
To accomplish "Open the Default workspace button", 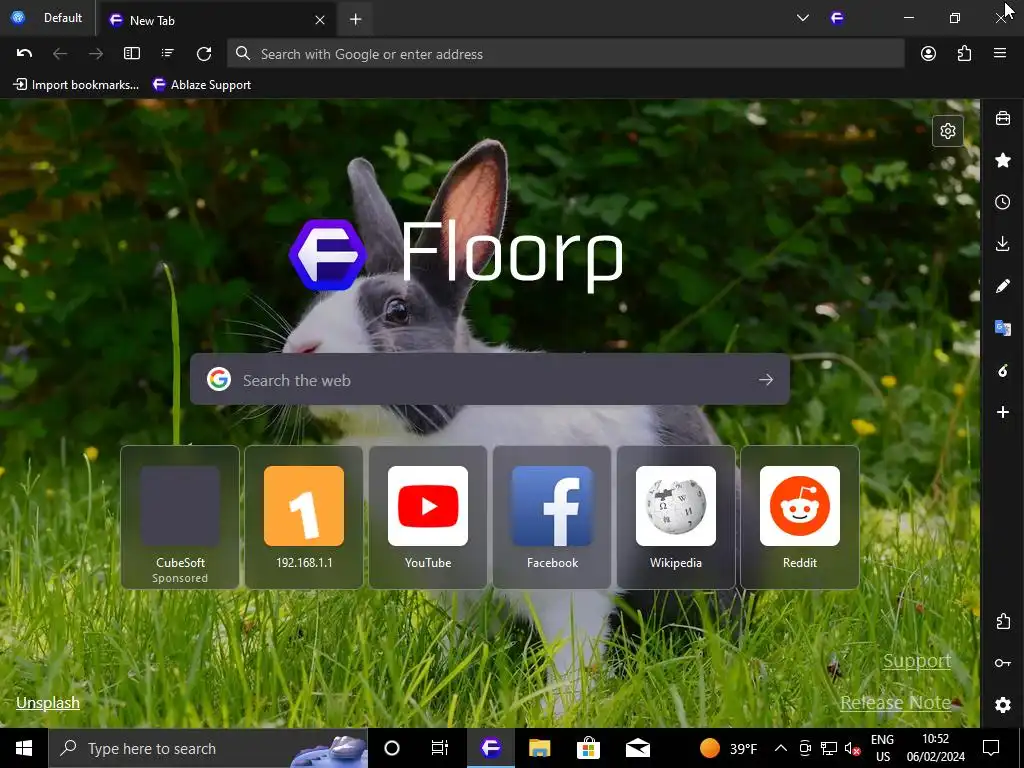I will (48, 18).
